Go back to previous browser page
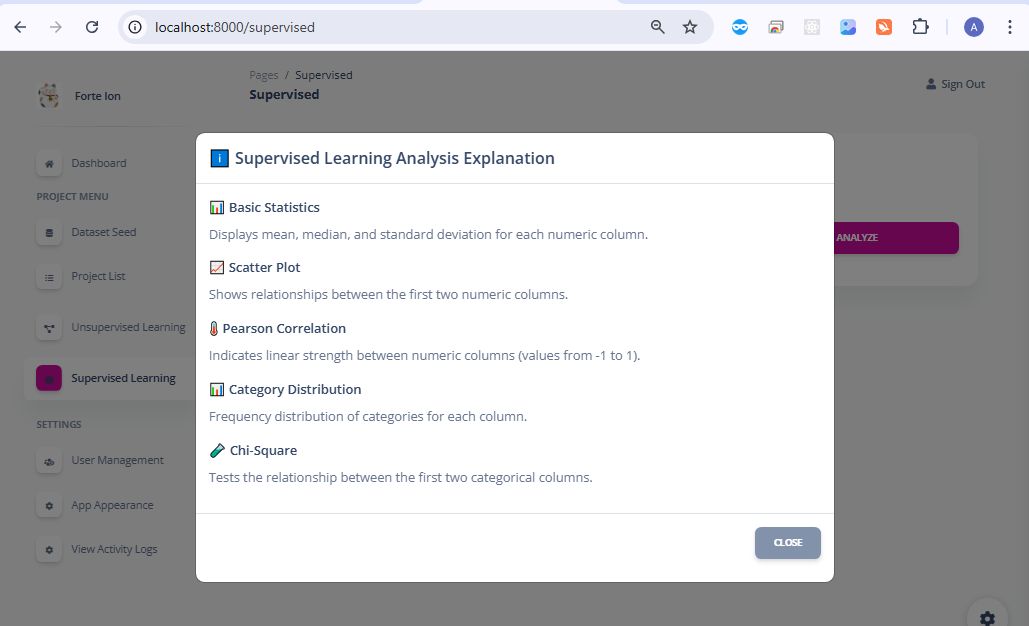 tap(21, 27)
